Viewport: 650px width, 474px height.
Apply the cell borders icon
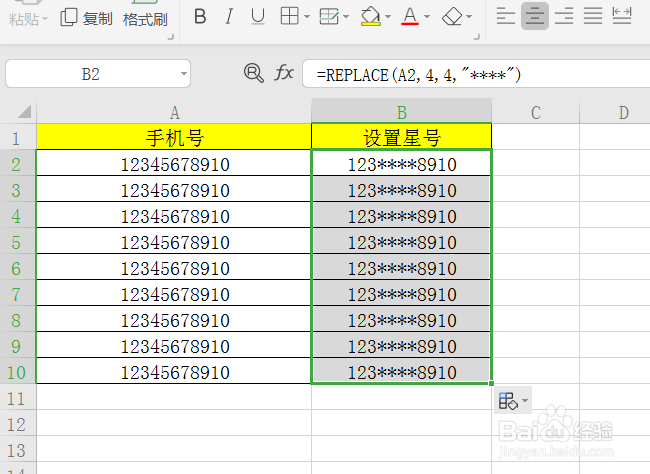[x=289, y=17]
